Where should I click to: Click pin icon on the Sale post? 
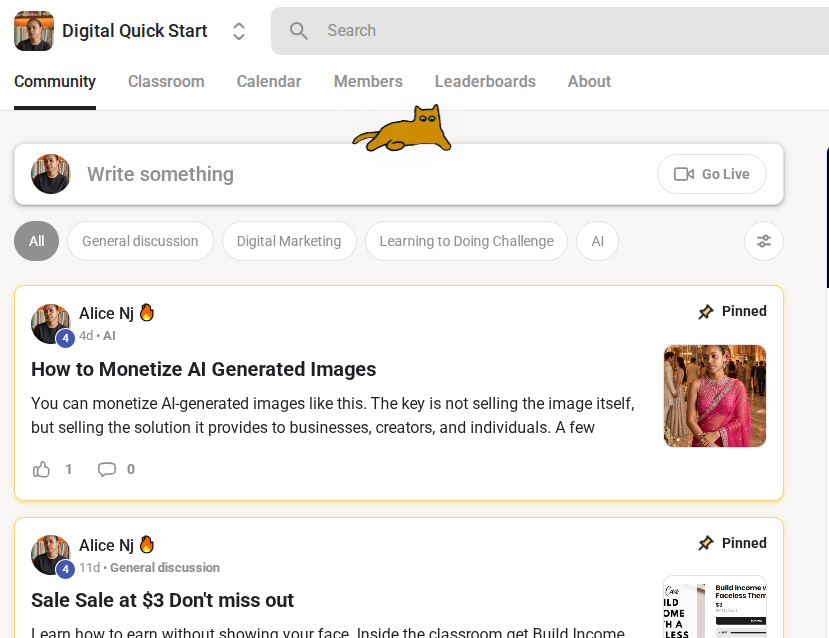pyautogui.click(x=705, y=543)
